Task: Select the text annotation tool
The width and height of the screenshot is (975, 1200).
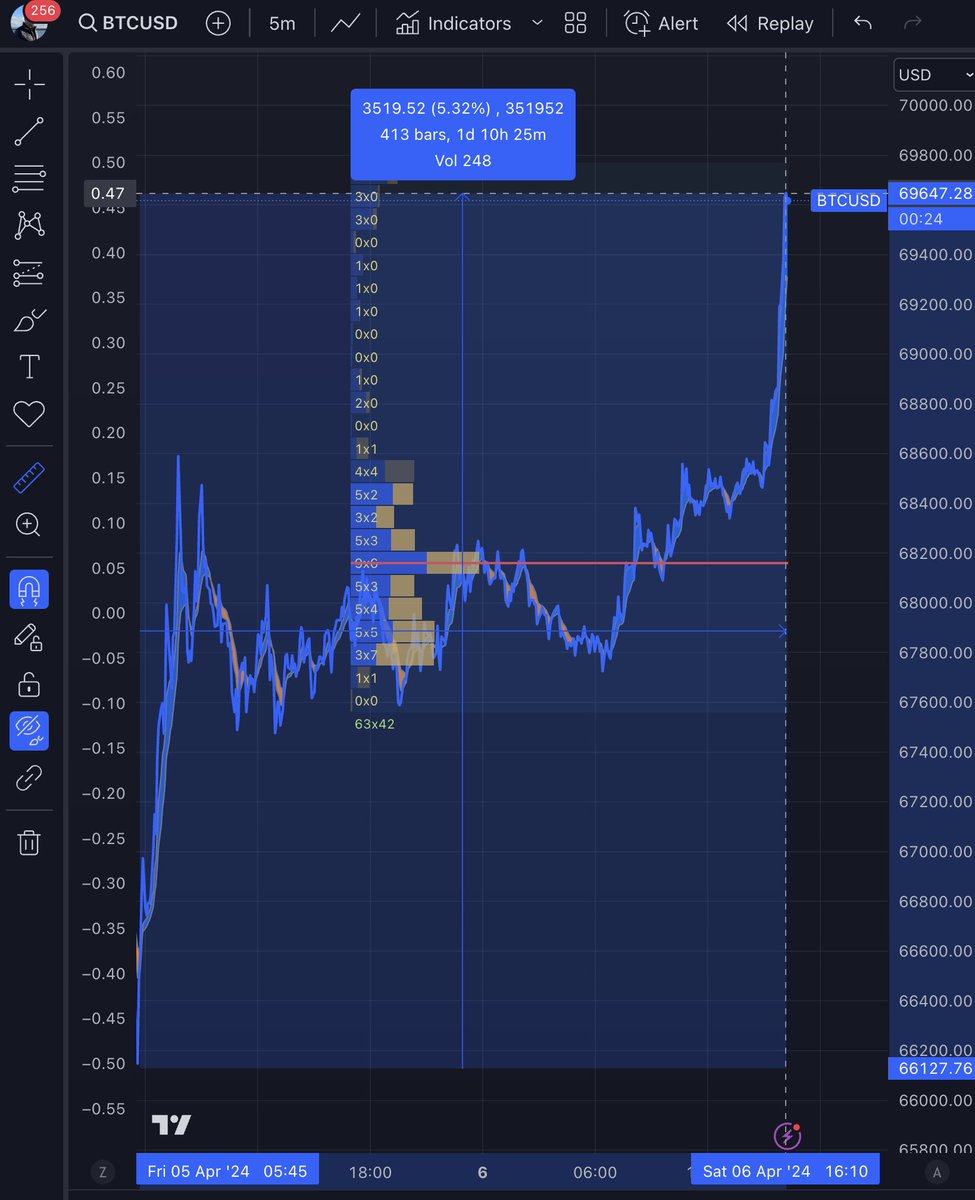Action: (29, 366)
